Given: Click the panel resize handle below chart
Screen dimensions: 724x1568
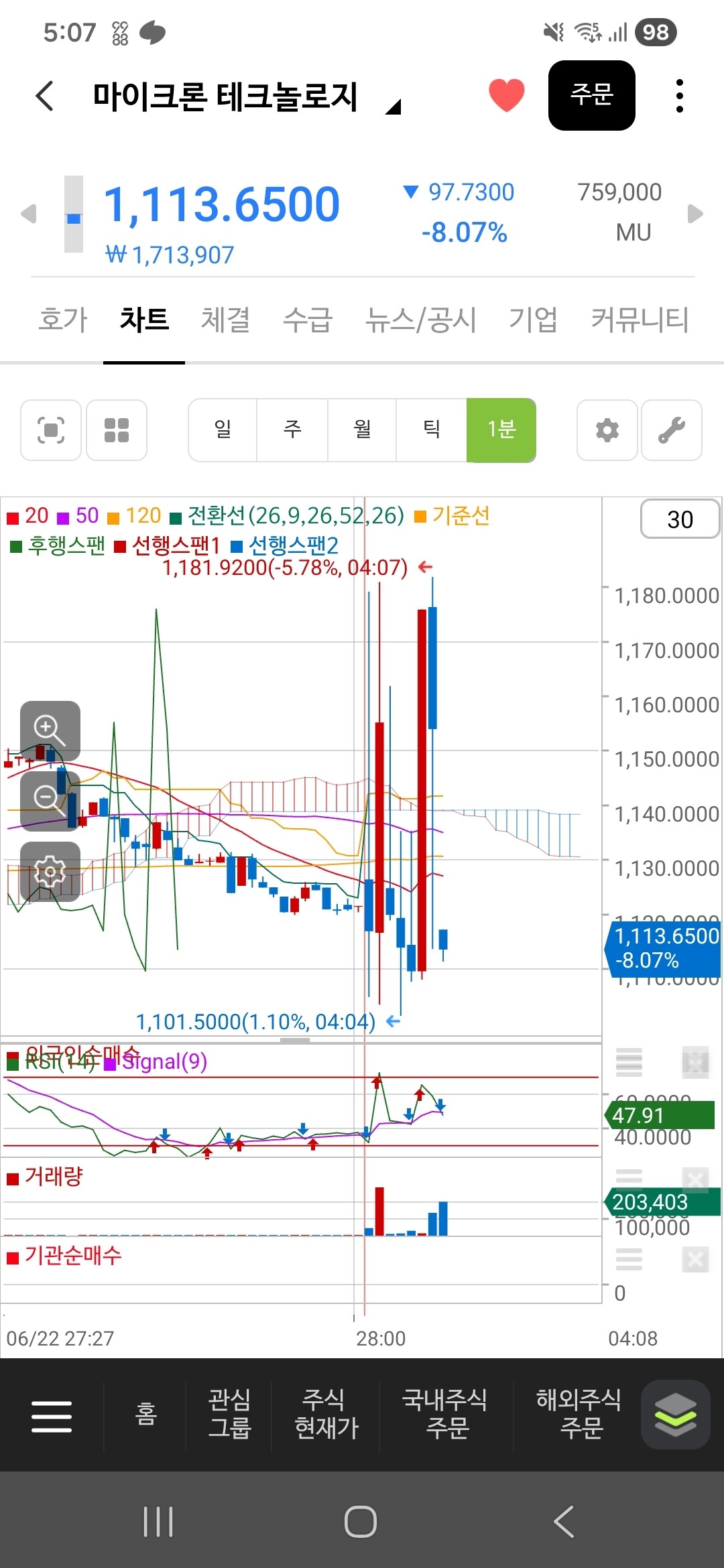Looking at the screenshot, I should (294, 1040).
